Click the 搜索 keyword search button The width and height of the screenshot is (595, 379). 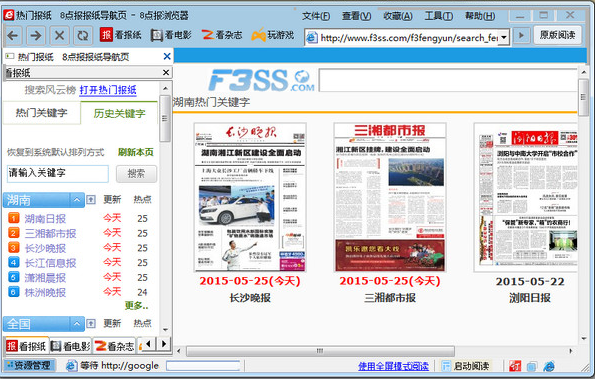(x=136, y=174)
